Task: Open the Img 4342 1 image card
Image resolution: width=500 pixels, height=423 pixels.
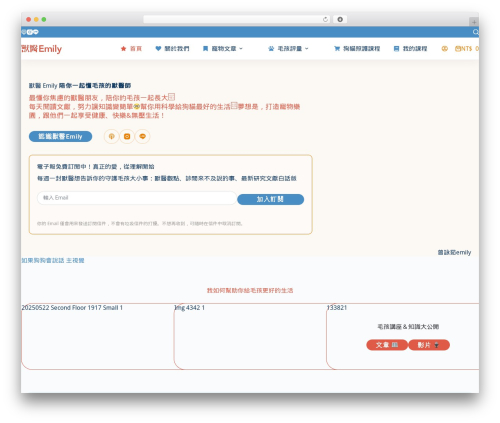Action: [250, 336]
